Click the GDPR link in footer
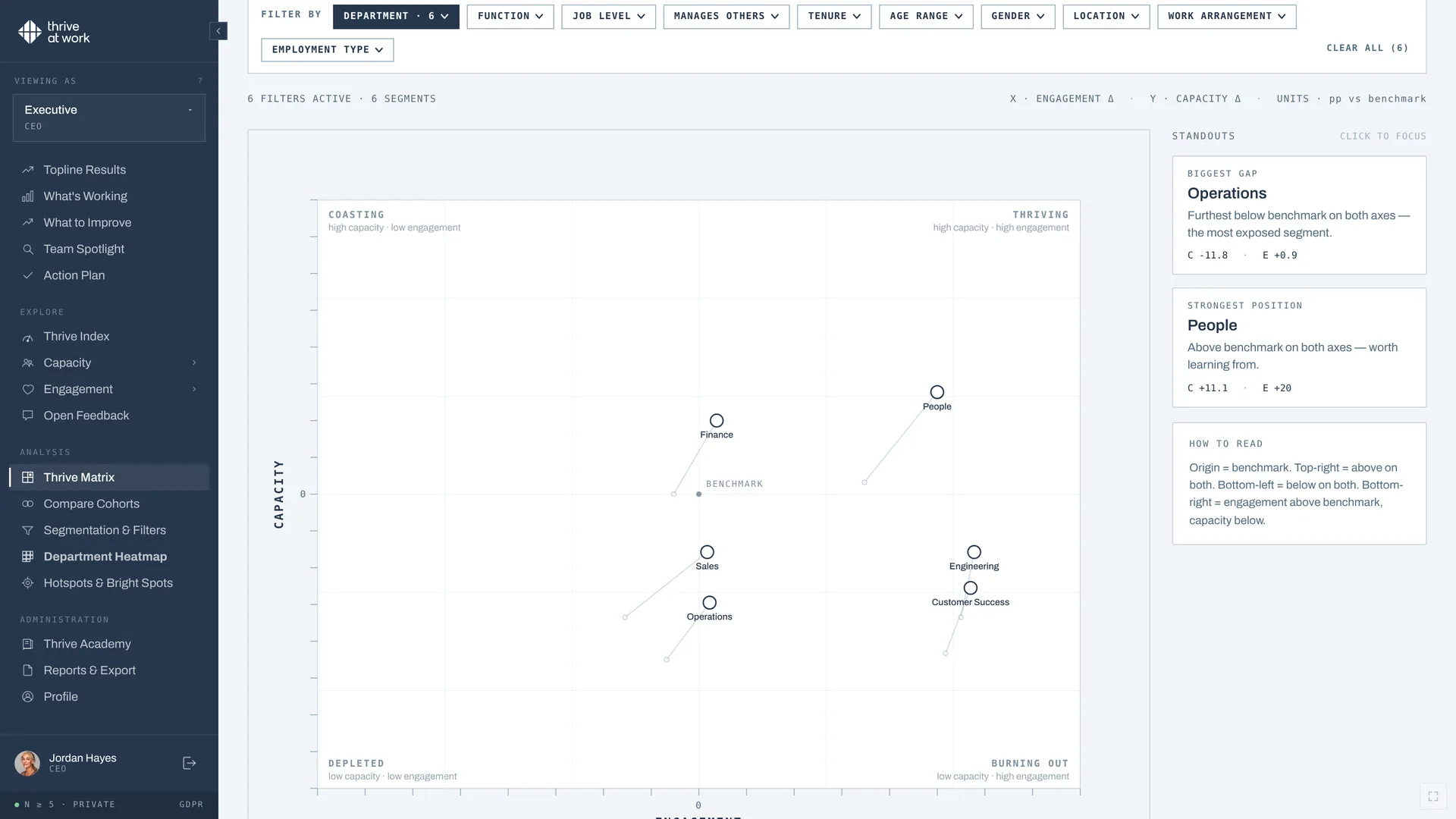Image resolution: width=1456 pixels, height=819 pixels. (x=191, y=805)
